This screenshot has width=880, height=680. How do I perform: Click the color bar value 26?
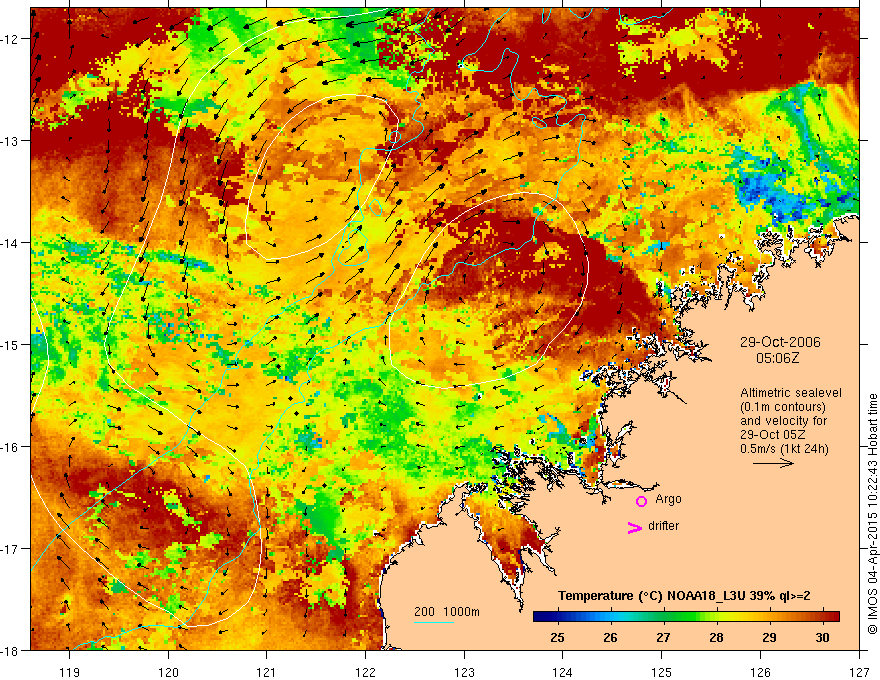610,637
